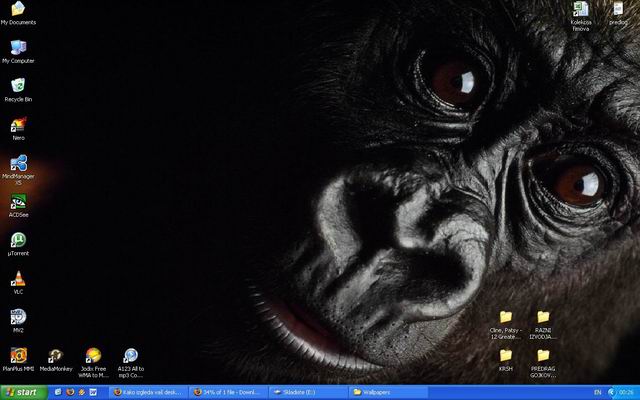Launch Firefox from the quick launch bar
640x400 pixels.
click(x=70, y=392)
